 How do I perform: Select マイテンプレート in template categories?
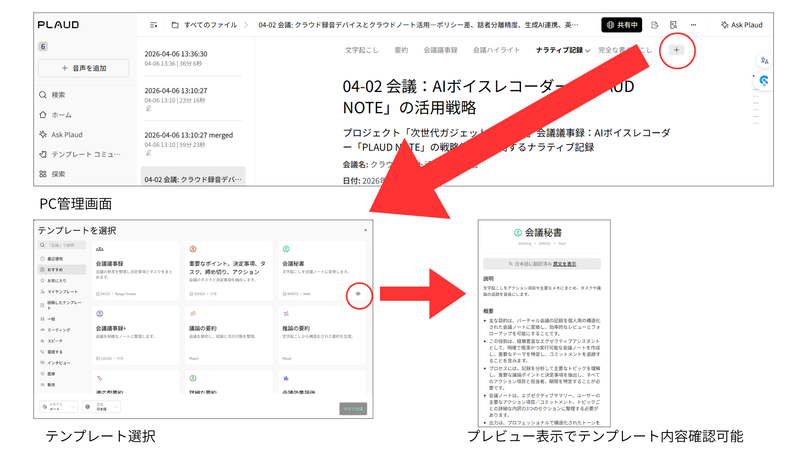coord(62,291)
